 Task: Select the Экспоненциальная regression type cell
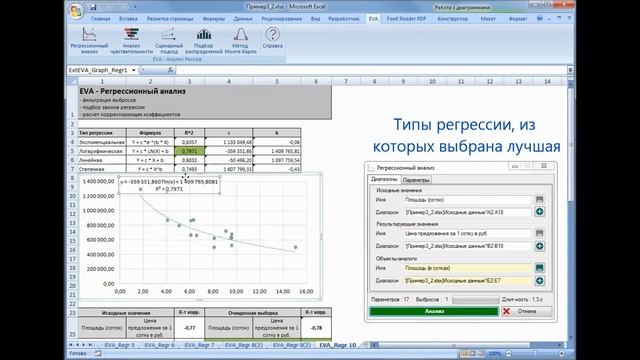click(x=102, y=142)
